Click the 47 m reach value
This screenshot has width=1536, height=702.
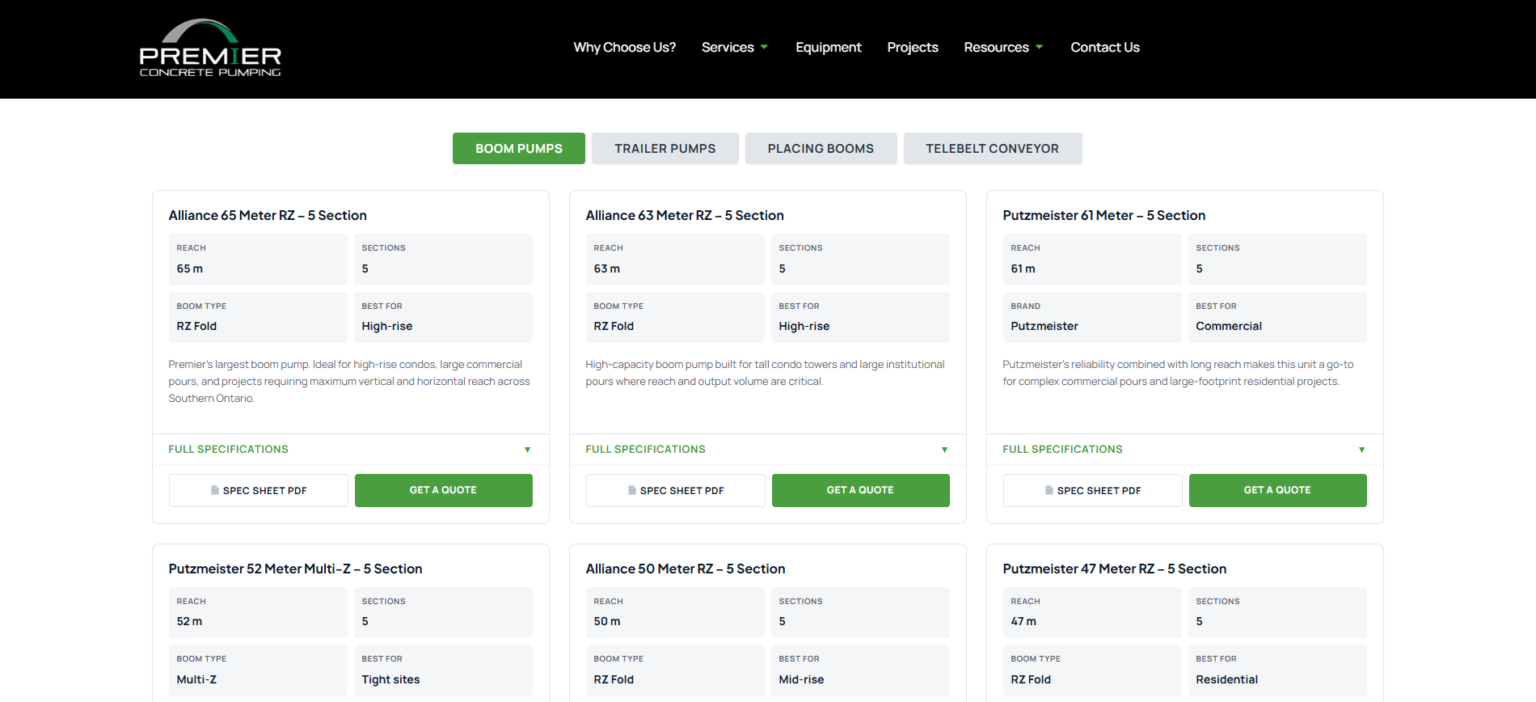tap(1024, 621)
